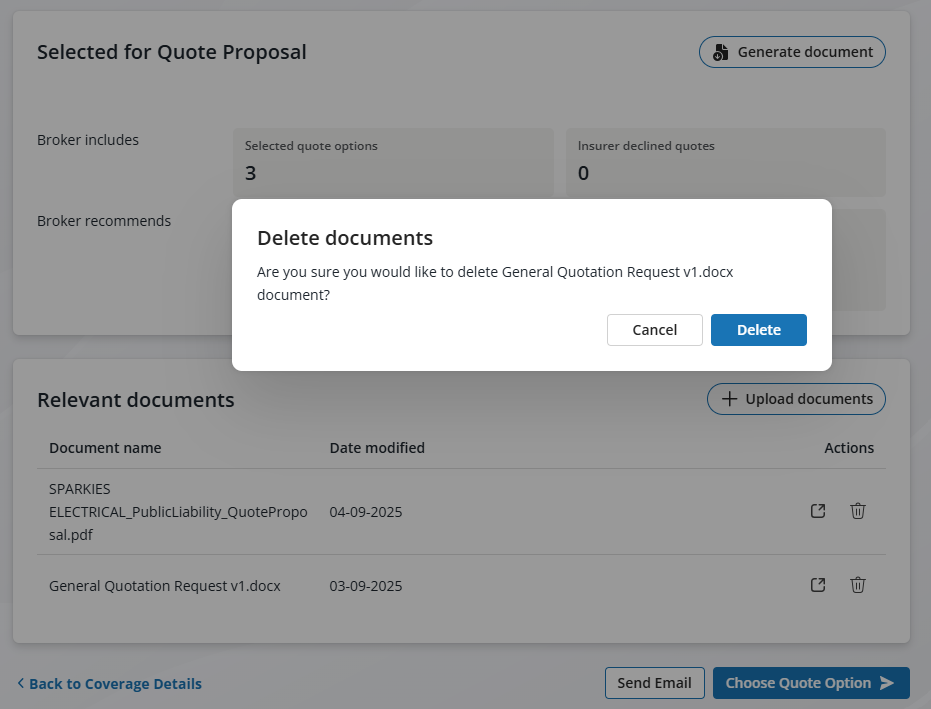Screen dimensions: 931x709
Task: Click trash icon for SPARKIES ELECTRICAL PDF
Action: (857, 511)
